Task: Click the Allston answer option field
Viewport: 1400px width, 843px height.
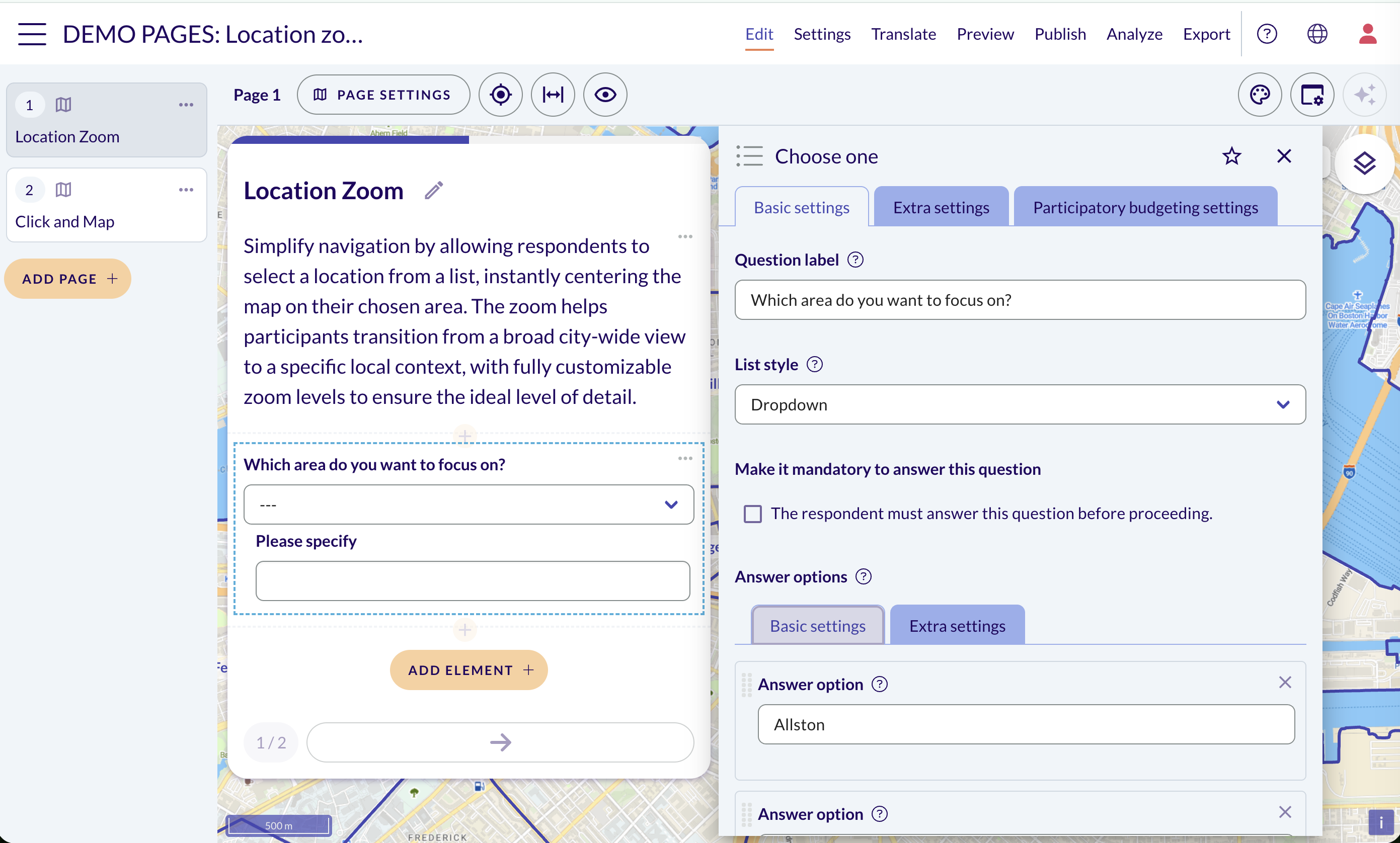Action: point(1026,724)
